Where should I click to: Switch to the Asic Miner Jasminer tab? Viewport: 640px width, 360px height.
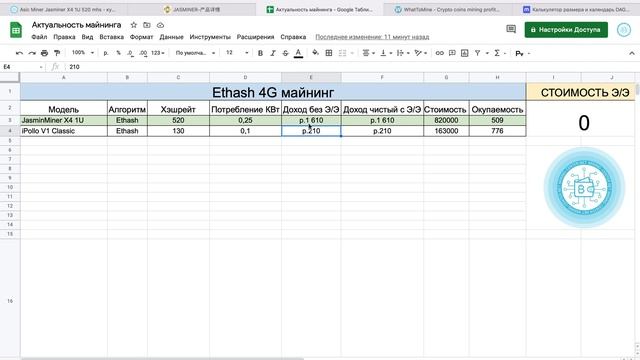coord(63,9)
